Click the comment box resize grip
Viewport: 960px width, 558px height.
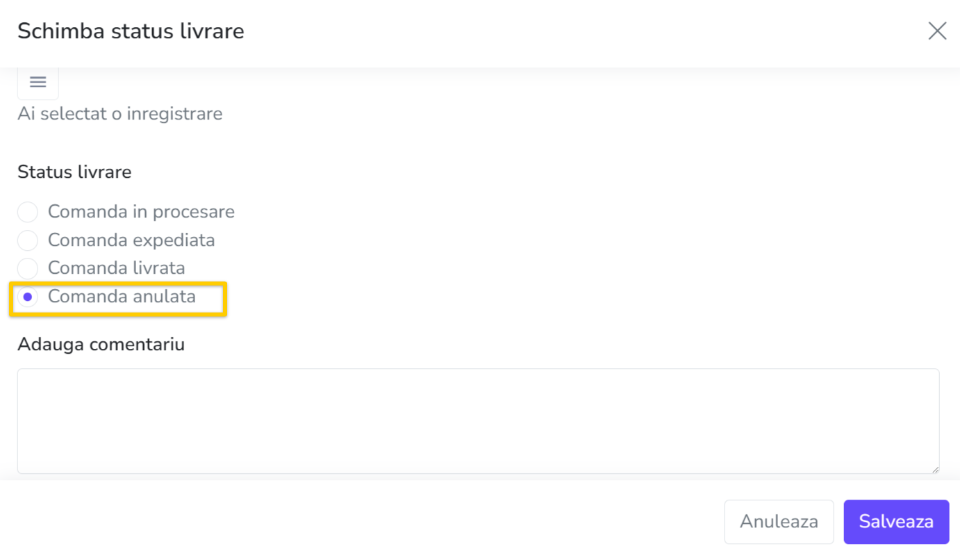tap(935, 469)
